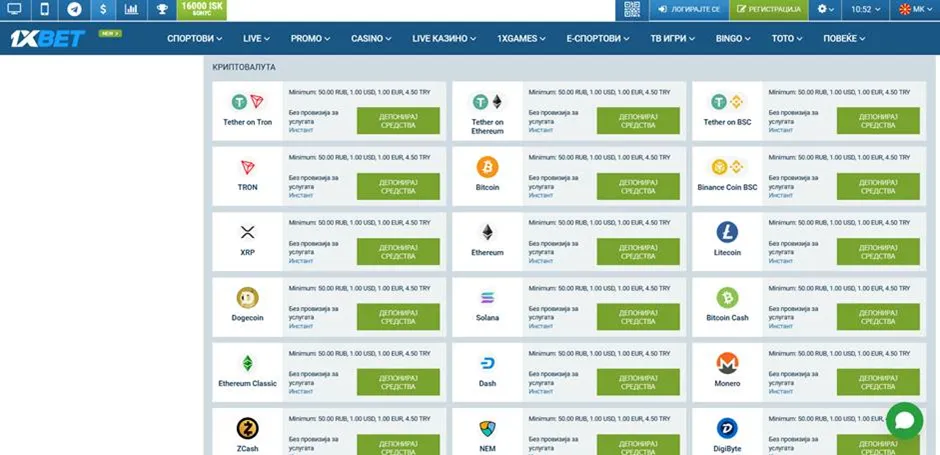Screen dimensions: 940x455
Task: Open the desktop app icon in top bar
Action: pos(14,10)
